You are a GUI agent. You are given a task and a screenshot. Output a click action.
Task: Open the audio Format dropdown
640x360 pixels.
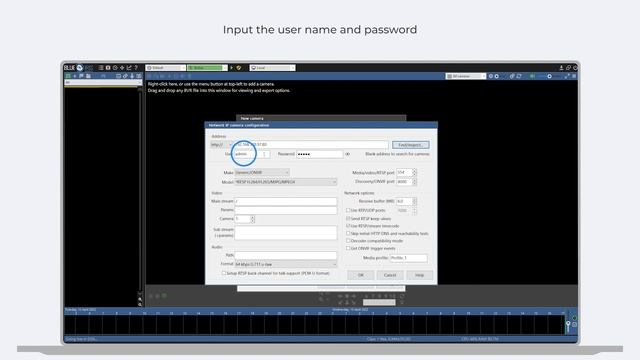click(286, 264)
